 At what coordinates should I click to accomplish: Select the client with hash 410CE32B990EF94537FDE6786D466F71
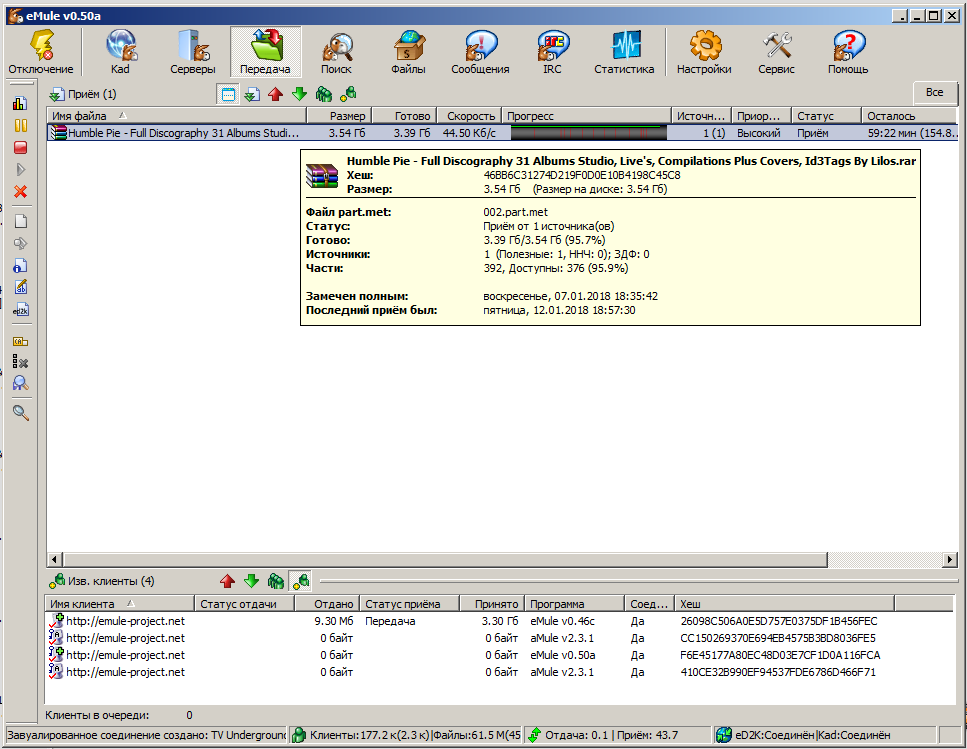tap(500, 672)
